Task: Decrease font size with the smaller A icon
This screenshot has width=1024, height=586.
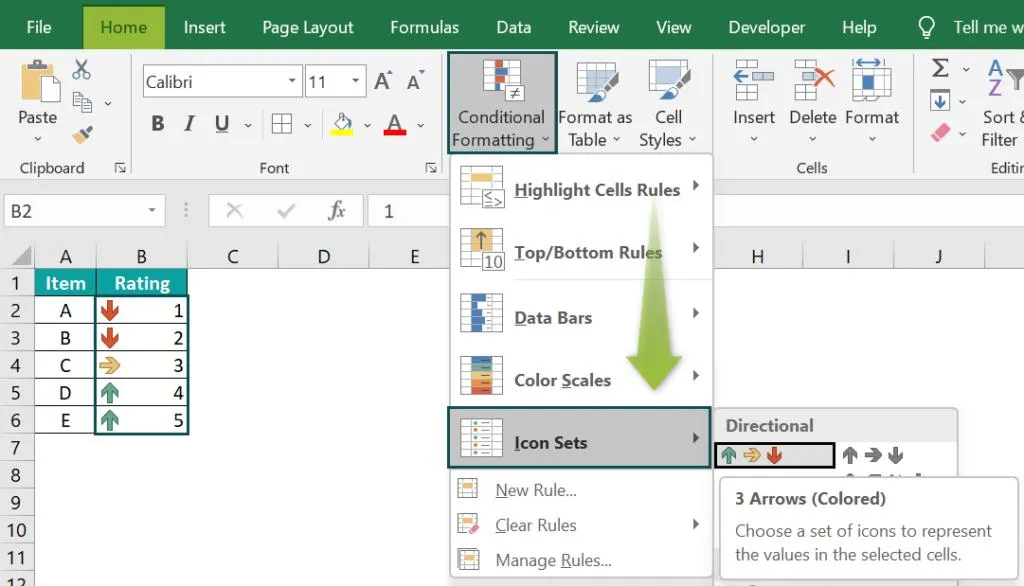Action: tap(415, 81)
